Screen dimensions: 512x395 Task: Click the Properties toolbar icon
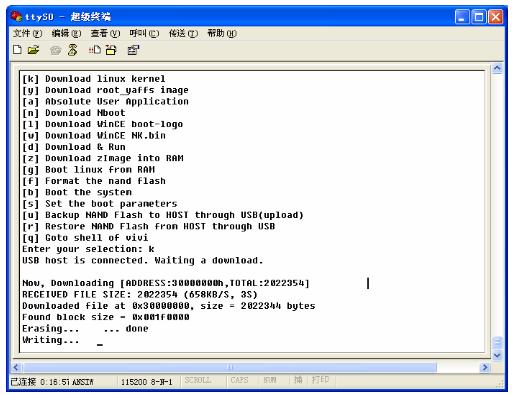point(133,50)
